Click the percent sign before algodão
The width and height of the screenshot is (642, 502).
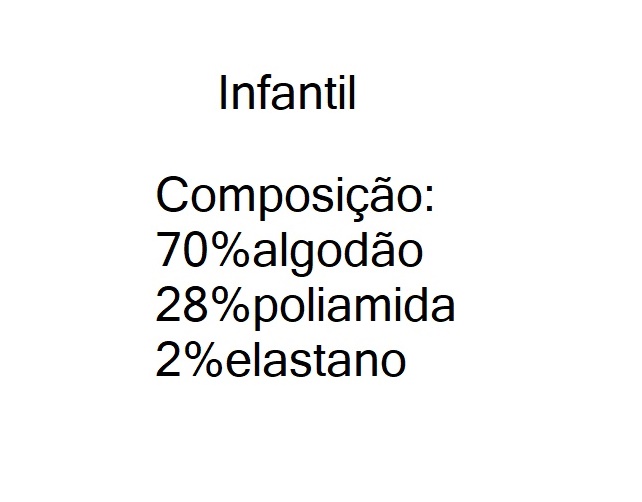click(232, 252)
